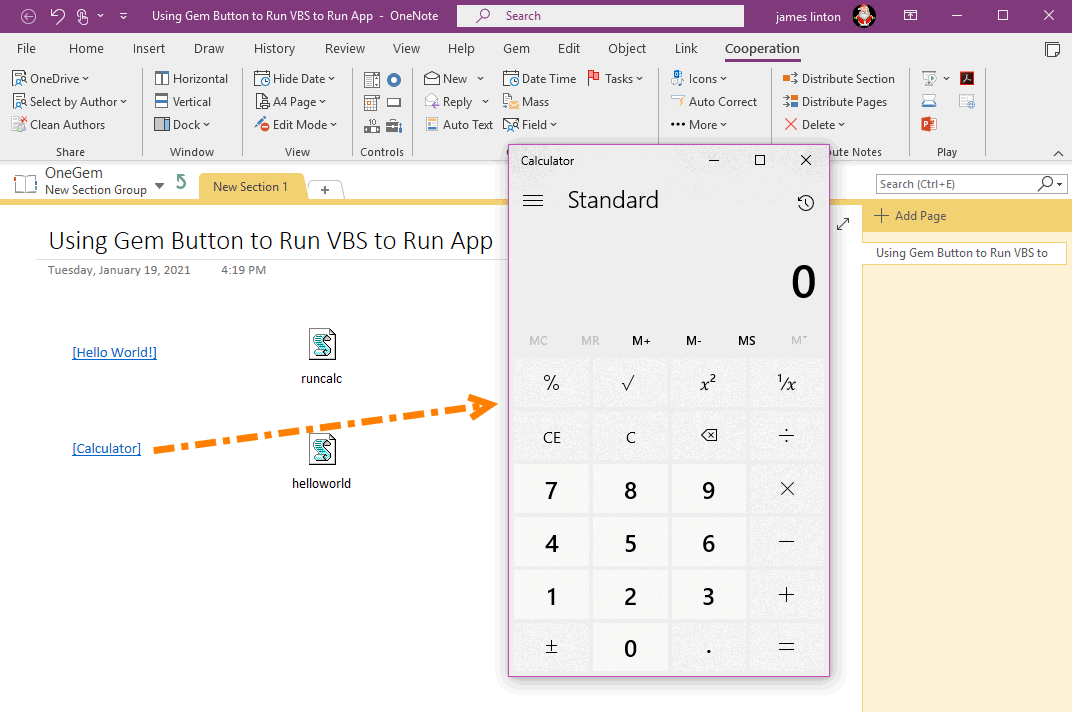Click the Calculator 7 key
Viewport: 1072px width, 712px height.
pos(551,490)
